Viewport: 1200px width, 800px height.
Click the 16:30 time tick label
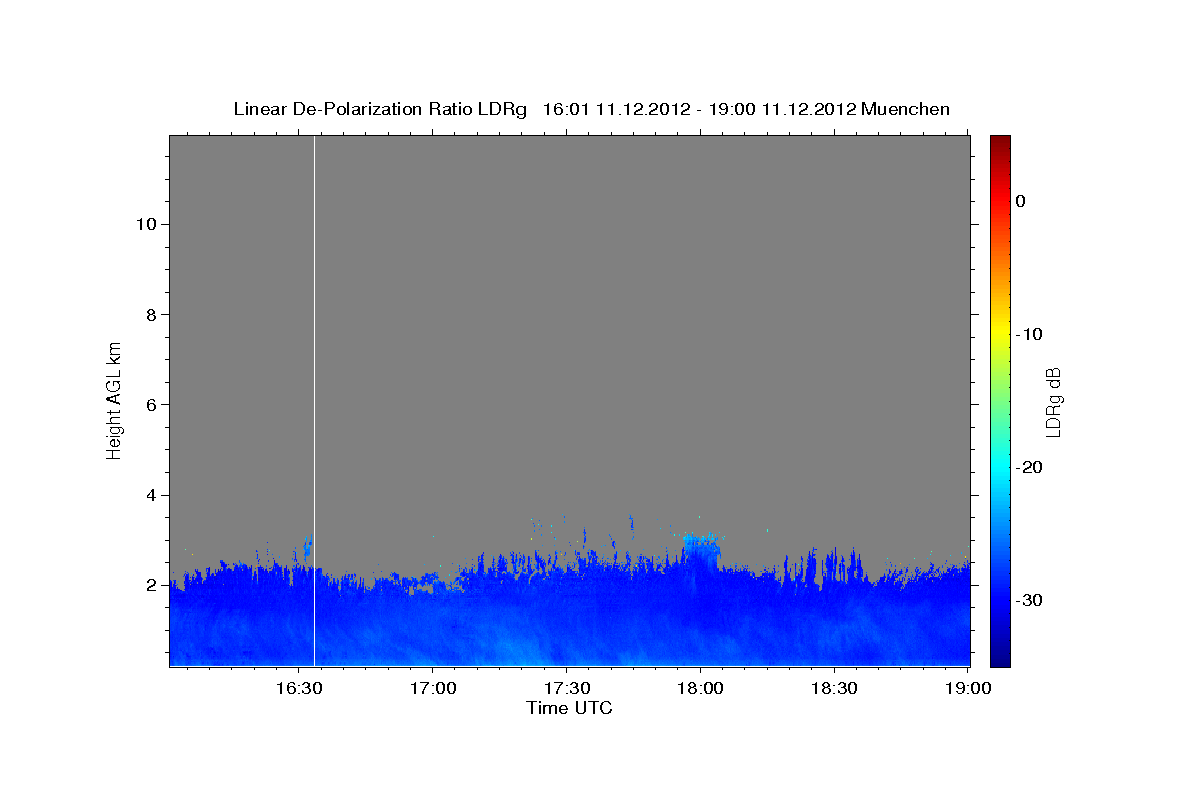(299, 689)
